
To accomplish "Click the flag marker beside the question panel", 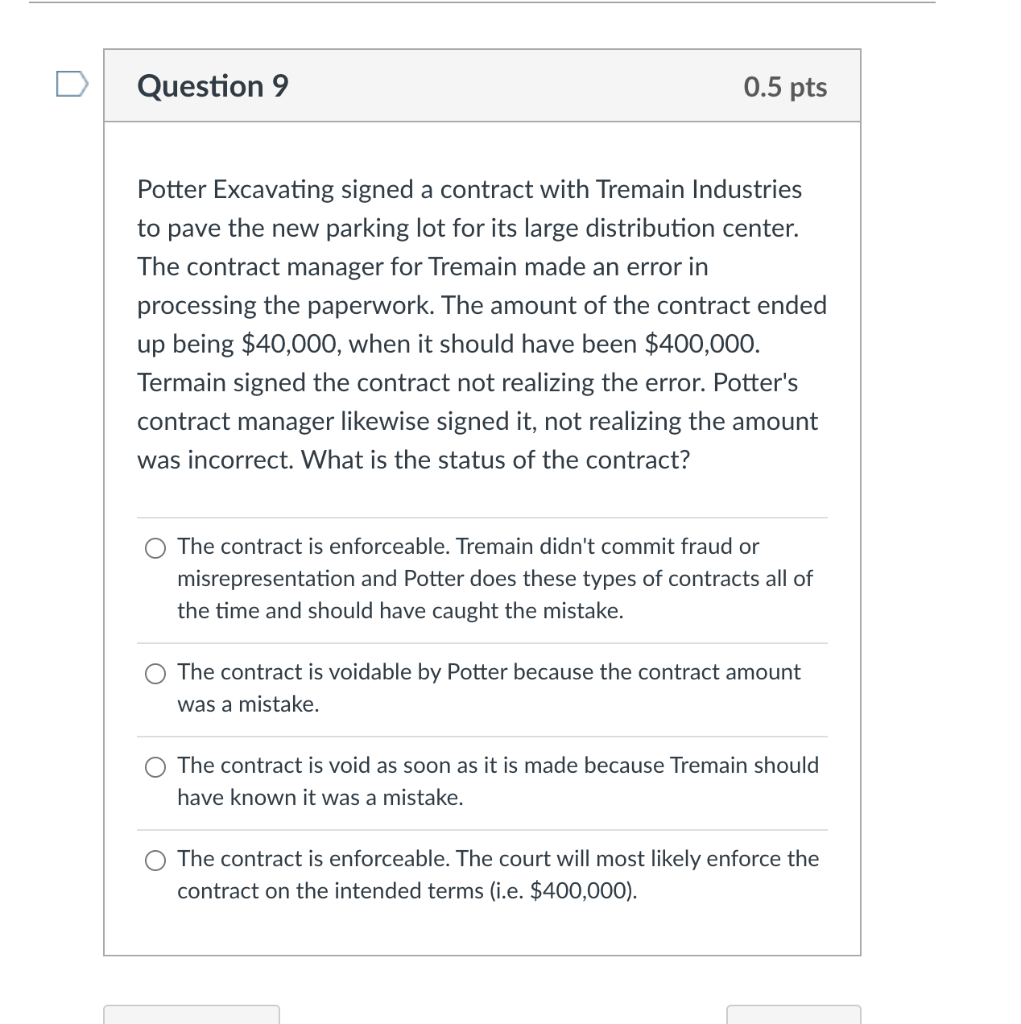I will point(71,86).
